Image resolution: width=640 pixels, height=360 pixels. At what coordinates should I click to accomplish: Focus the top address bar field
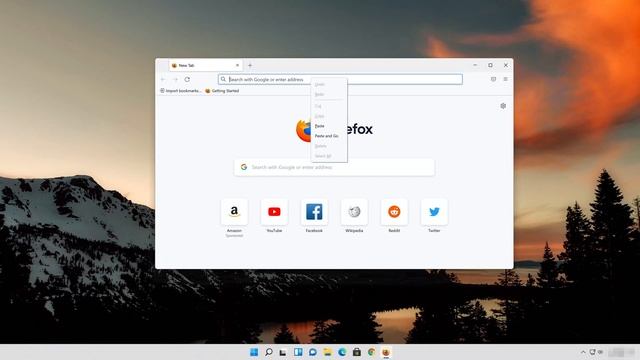340,79
